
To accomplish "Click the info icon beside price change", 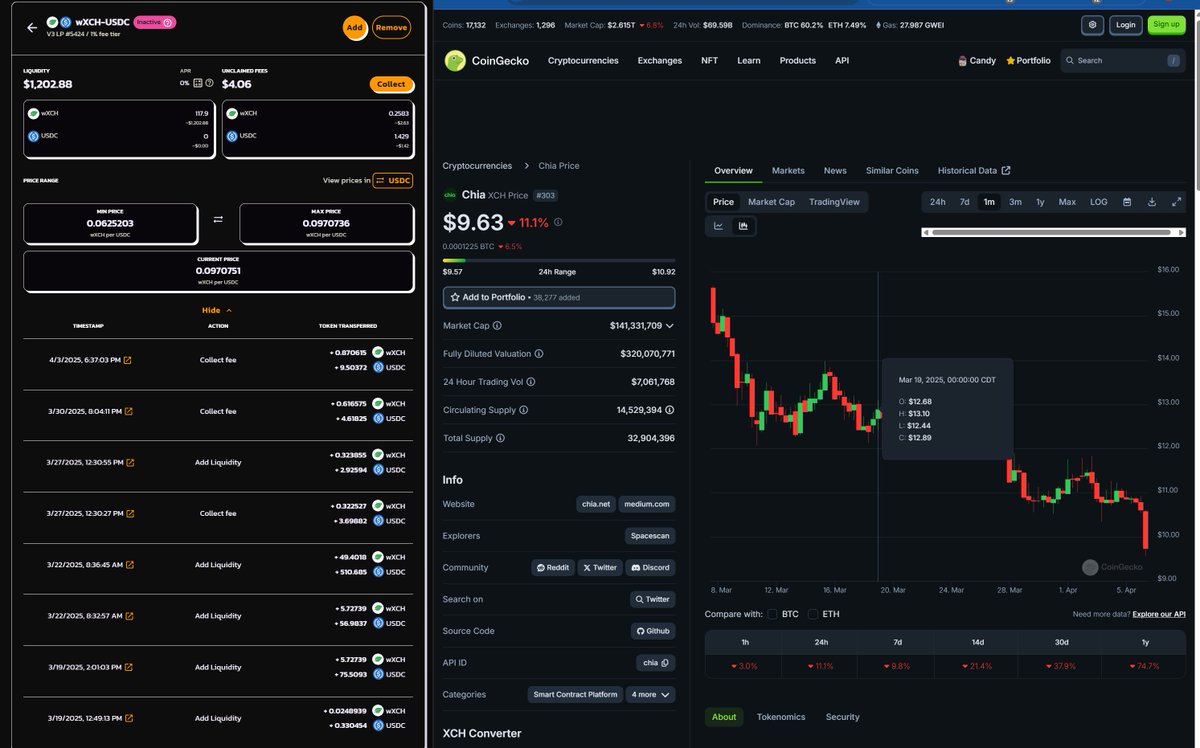I will pos(558,222).
